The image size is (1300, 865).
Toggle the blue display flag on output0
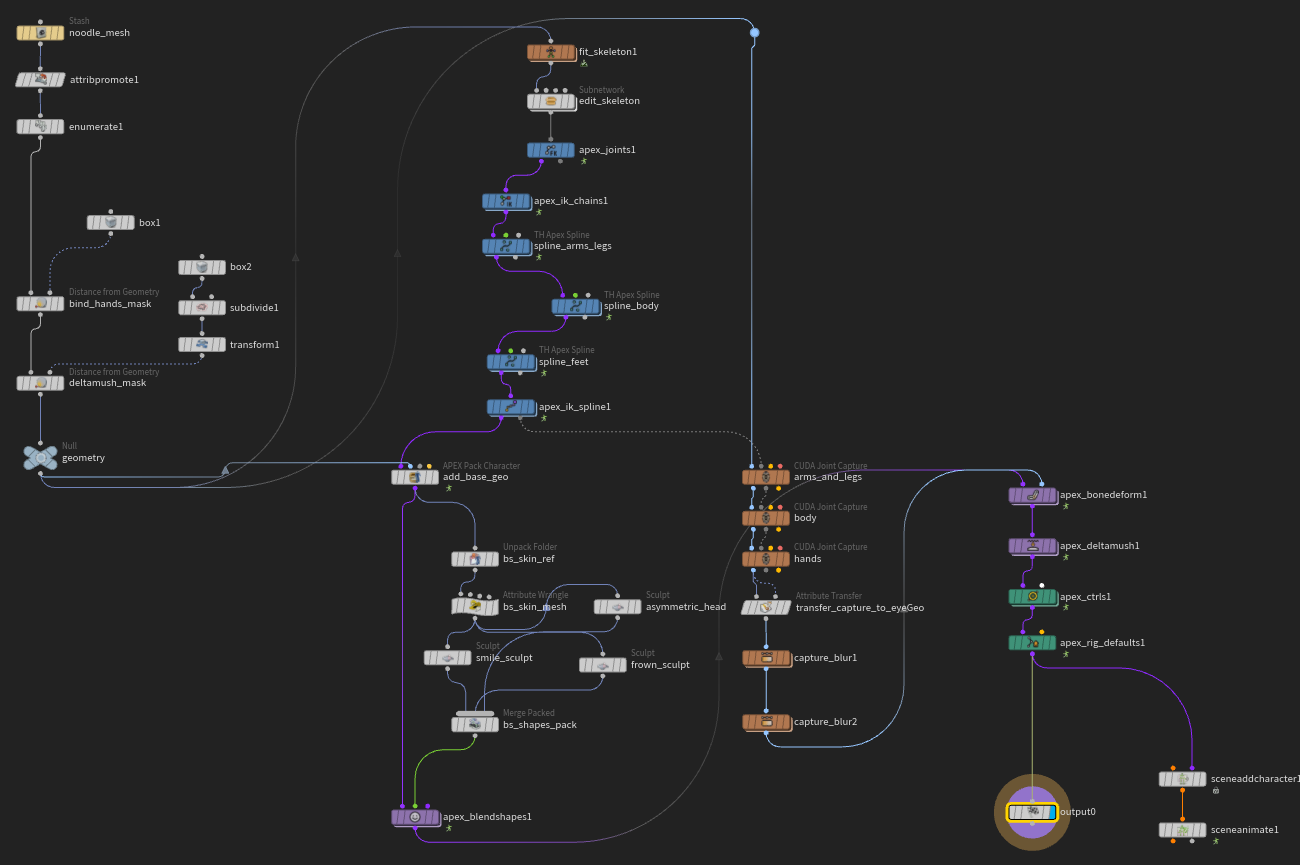pyautogui.click(x=1051, y=812)
